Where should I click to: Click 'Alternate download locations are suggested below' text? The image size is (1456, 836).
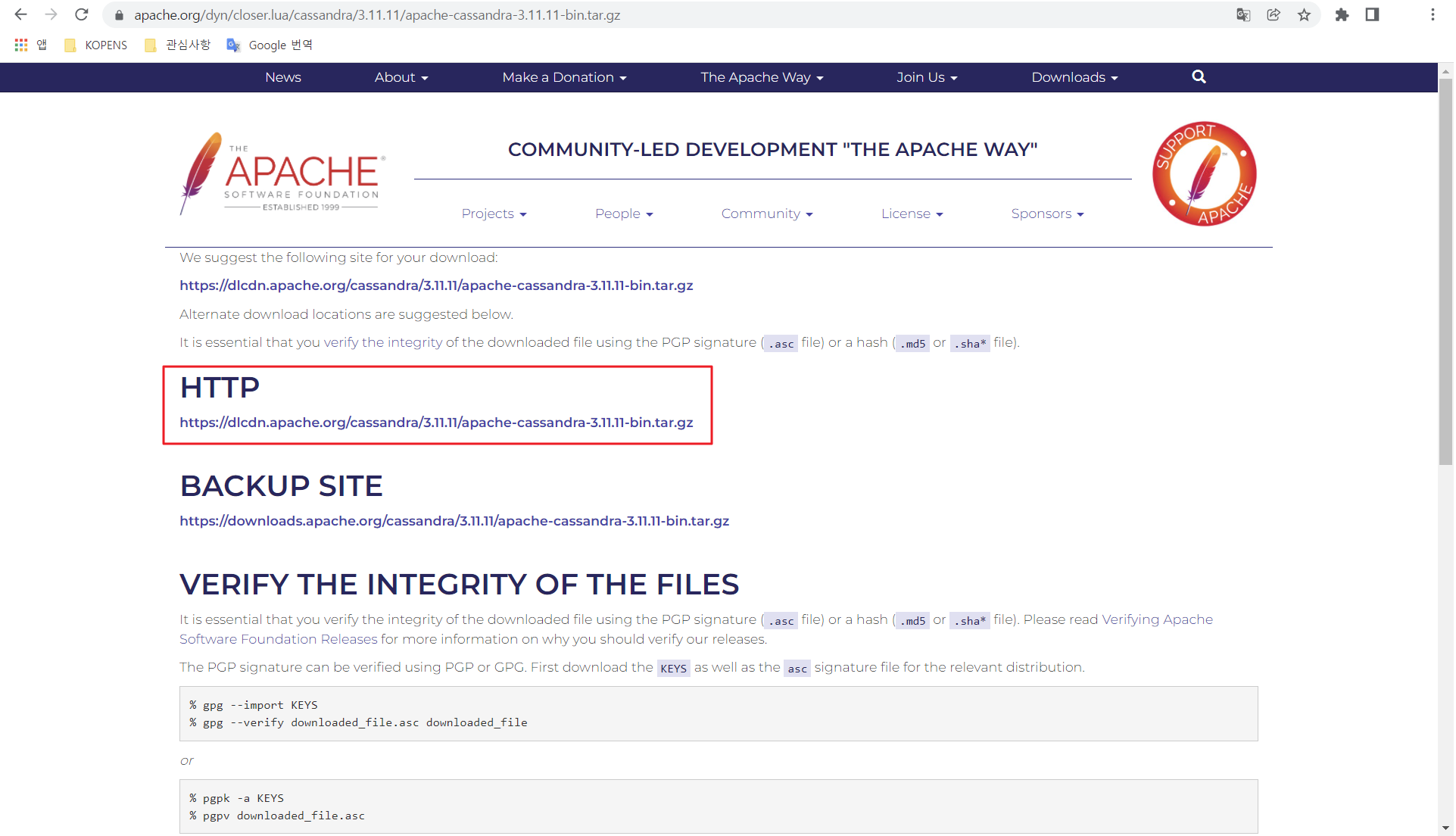(346, 314)
